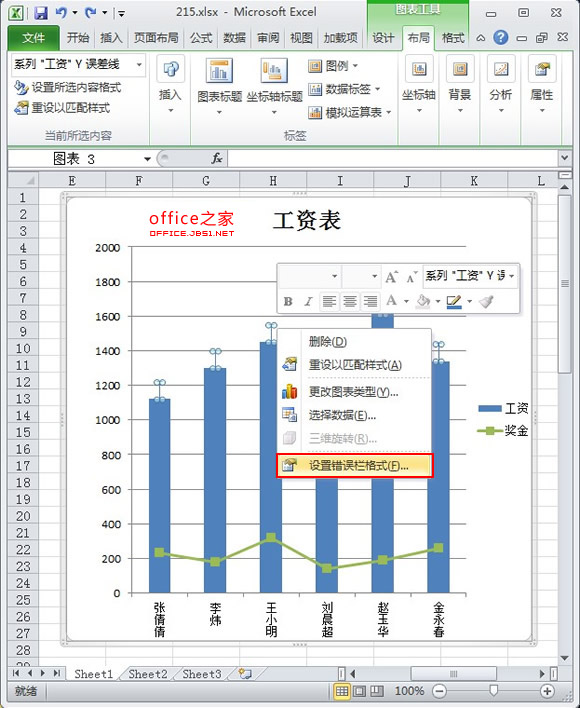Click the 插入 insert objects icon
580x708 pixels.
[x=171, y=69]
